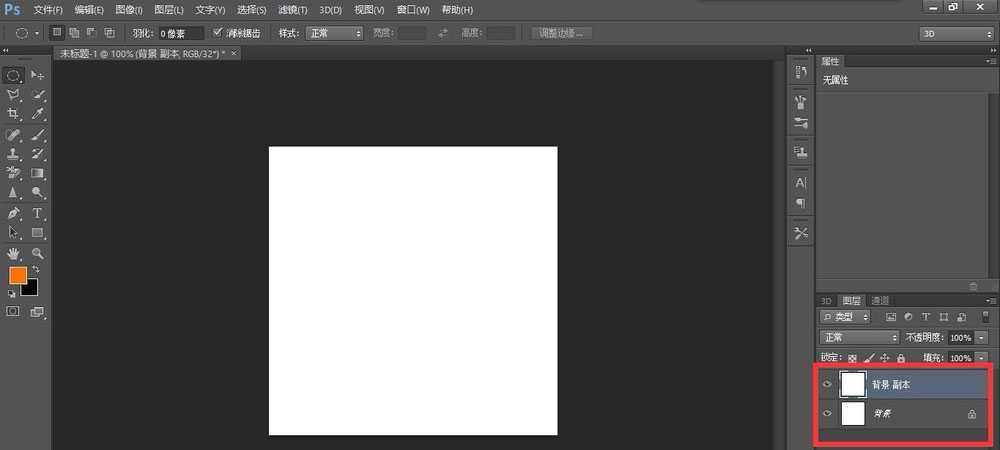Select the Zoom magnifier tool
The image size is (1000, 450).
(38, 253)
